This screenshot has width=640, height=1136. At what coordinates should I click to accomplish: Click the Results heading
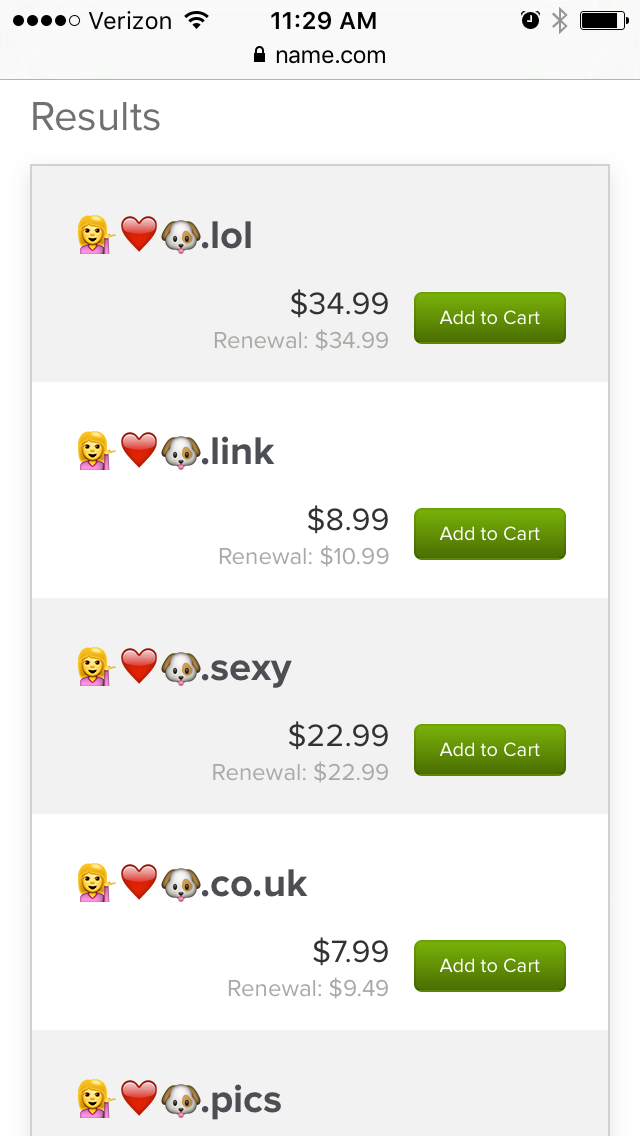click(96, 116)
